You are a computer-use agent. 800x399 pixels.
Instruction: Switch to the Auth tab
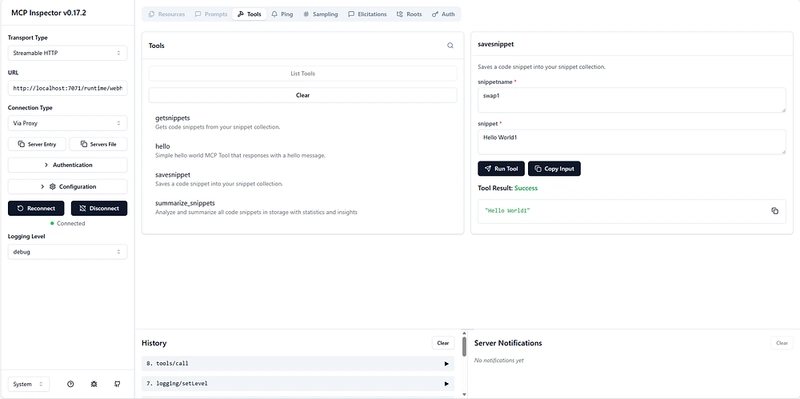tap(443, 14)
